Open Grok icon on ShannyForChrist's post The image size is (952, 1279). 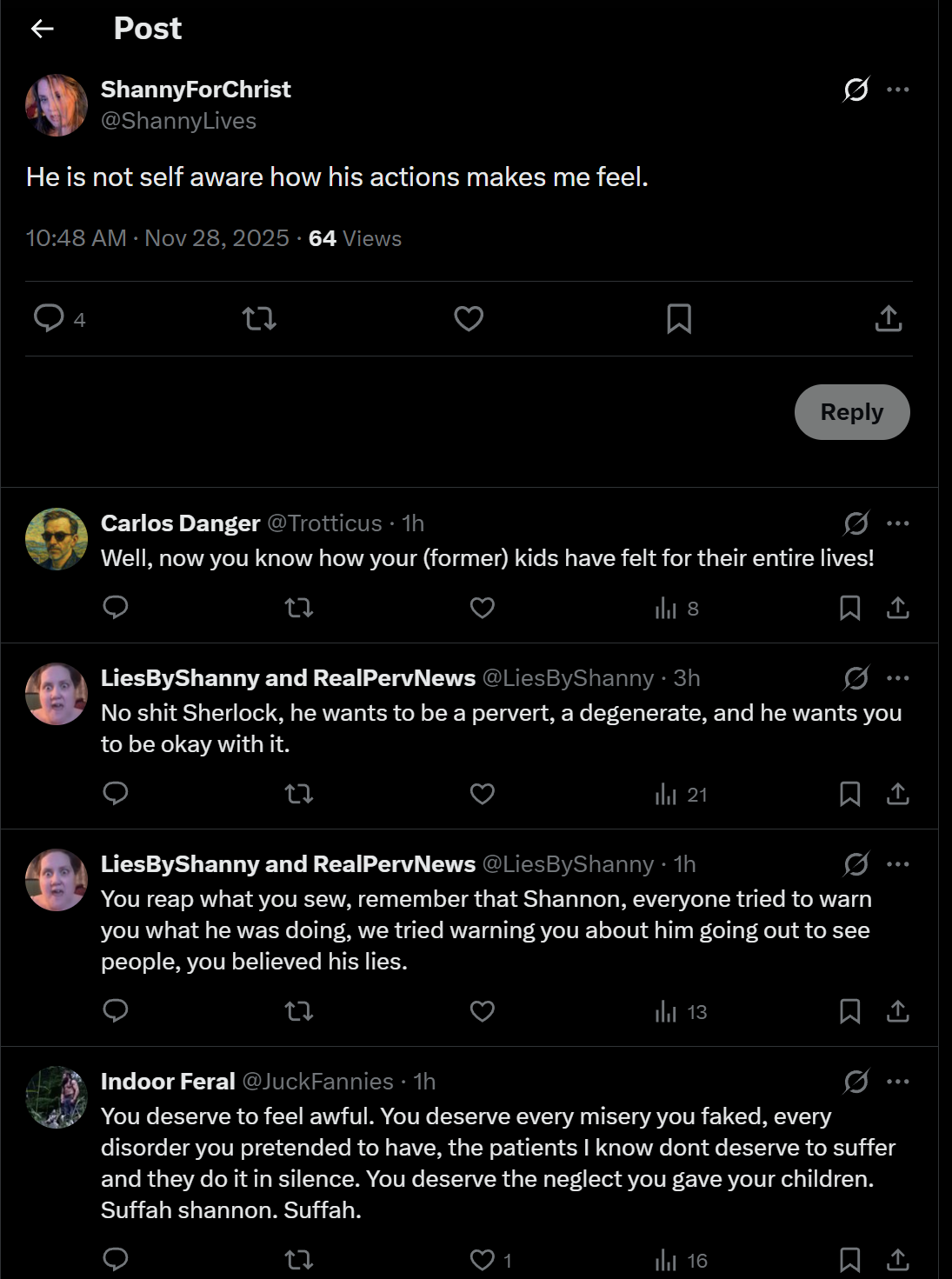856,90
